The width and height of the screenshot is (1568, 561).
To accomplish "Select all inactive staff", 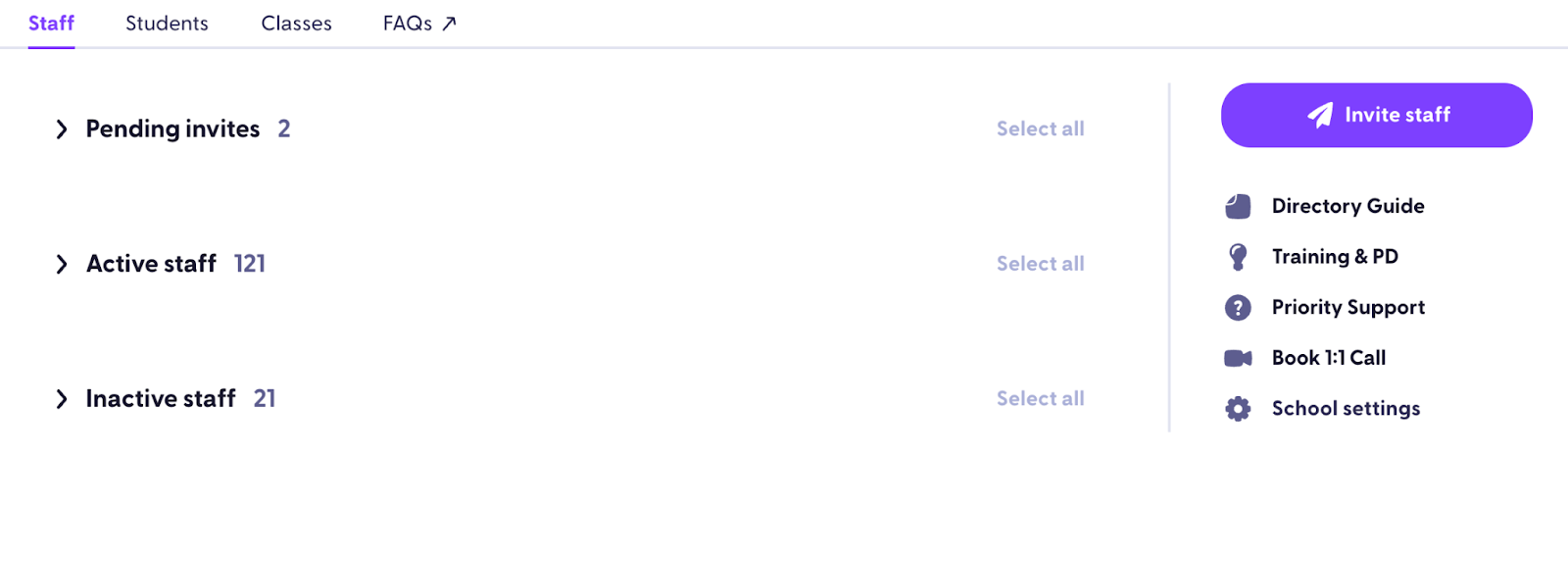I will click(x=1040, y=398).
